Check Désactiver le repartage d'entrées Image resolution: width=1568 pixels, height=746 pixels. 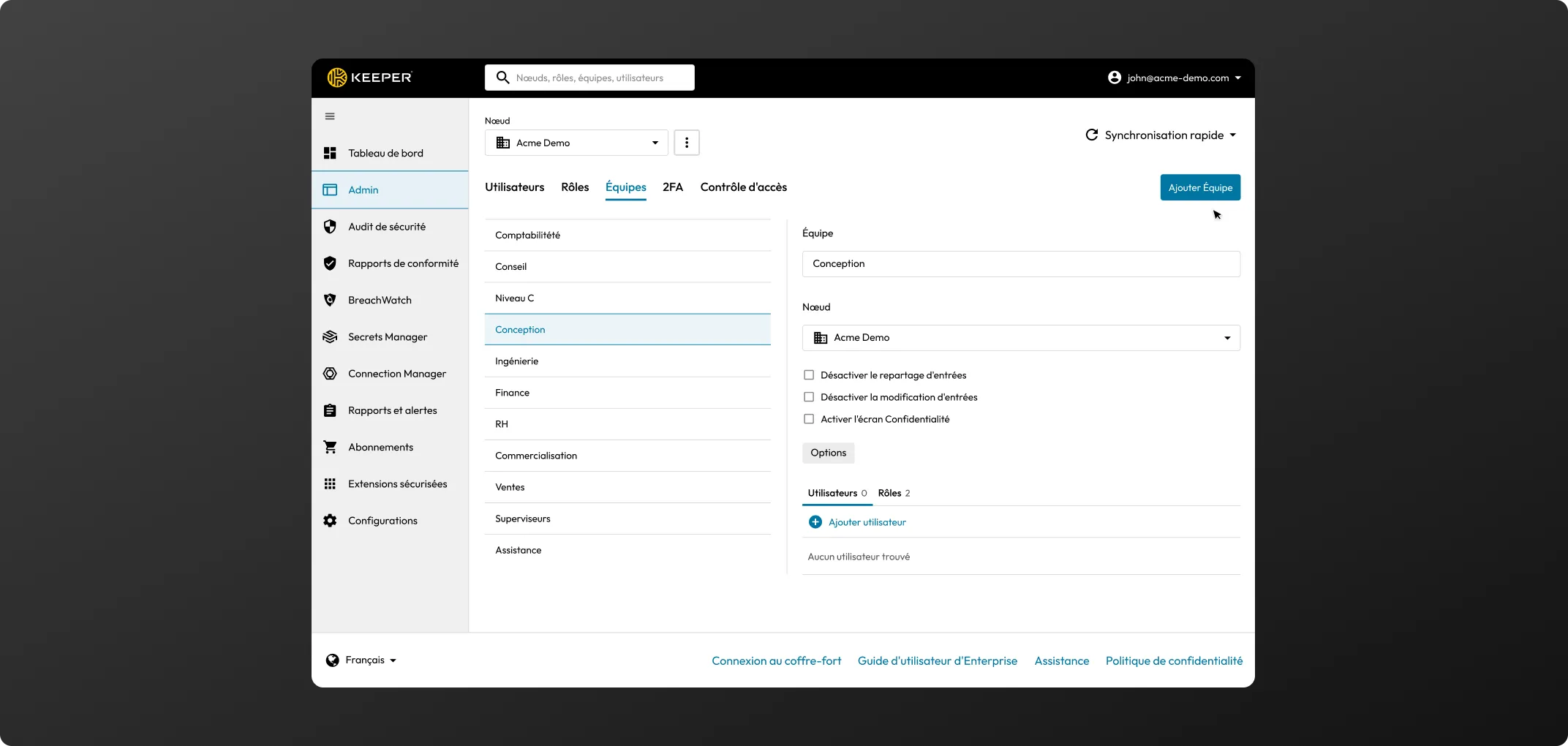coord(809,375)
